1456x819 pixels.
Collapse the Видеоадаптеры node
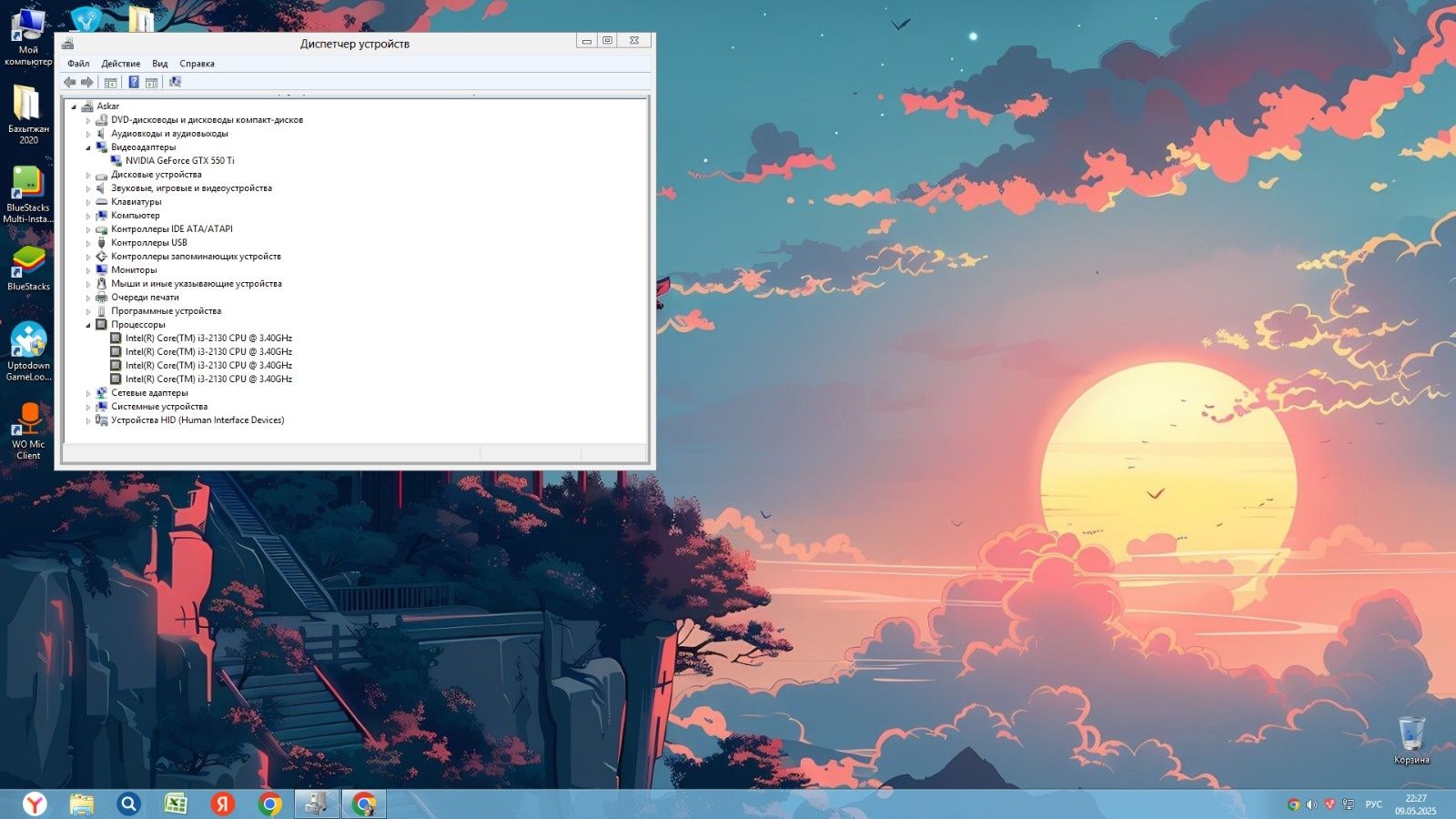[x=88, y=147]
